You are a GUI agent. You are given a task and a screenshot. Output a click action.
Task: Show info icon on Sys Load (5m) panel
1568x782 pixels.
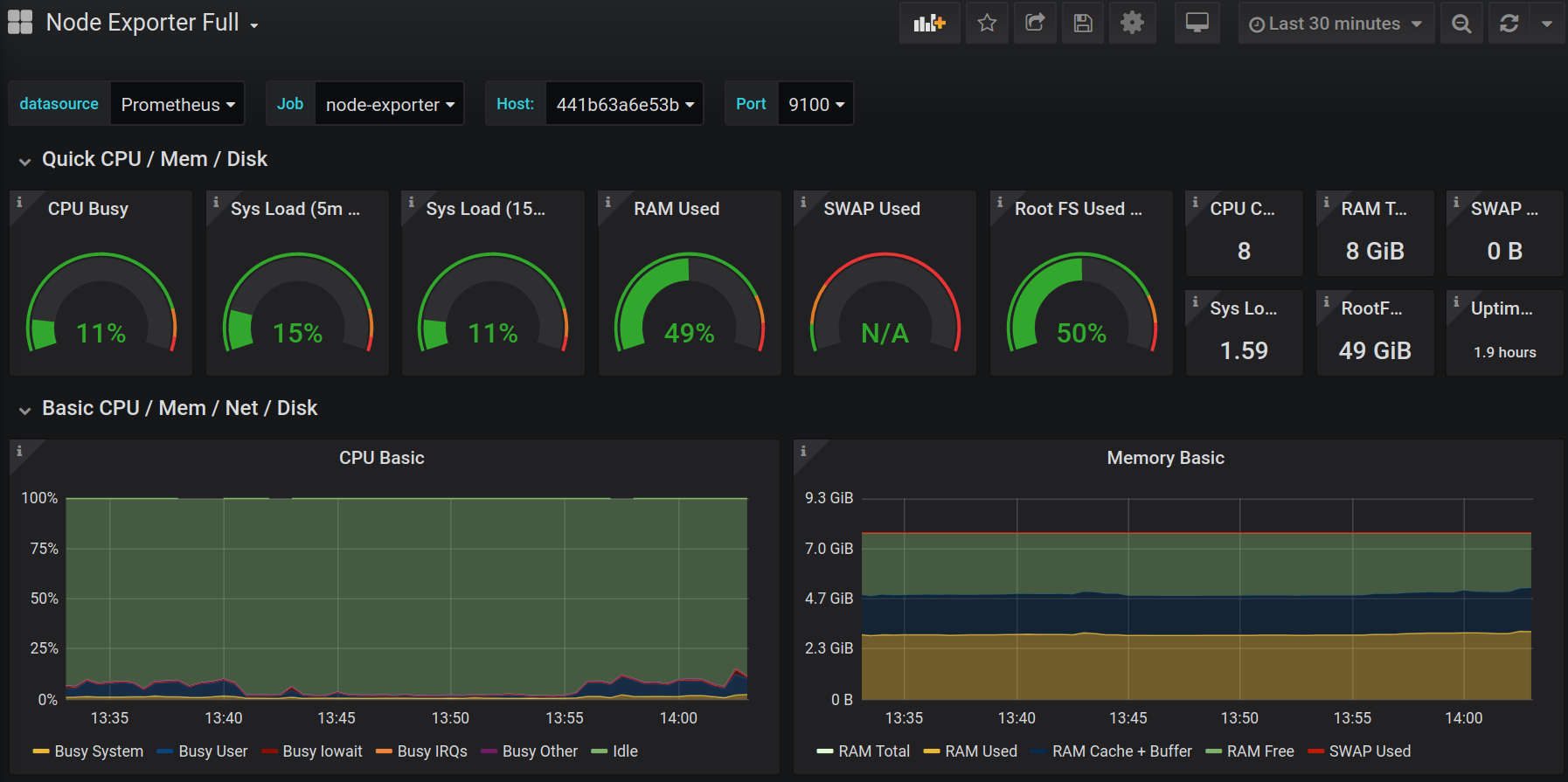(216, 202)
